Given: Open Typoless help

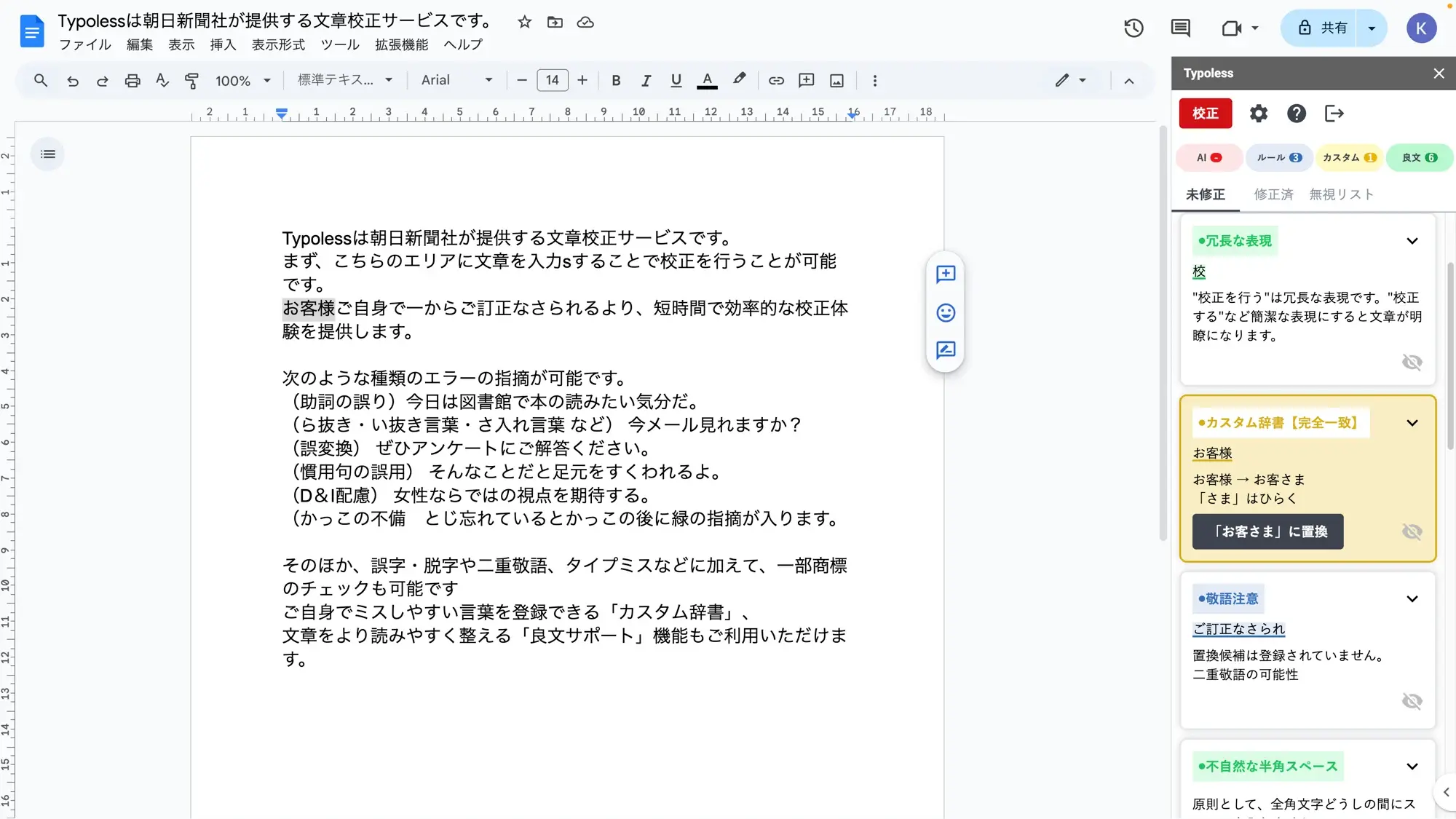Looking at the screenshot, I should click(1297, 114).
